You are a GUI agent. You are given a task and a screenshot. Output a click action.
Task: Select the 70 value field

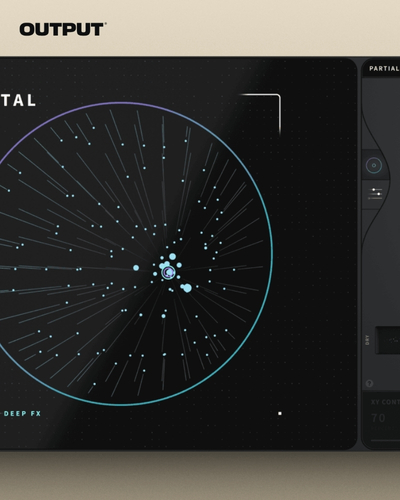point(378,418)
